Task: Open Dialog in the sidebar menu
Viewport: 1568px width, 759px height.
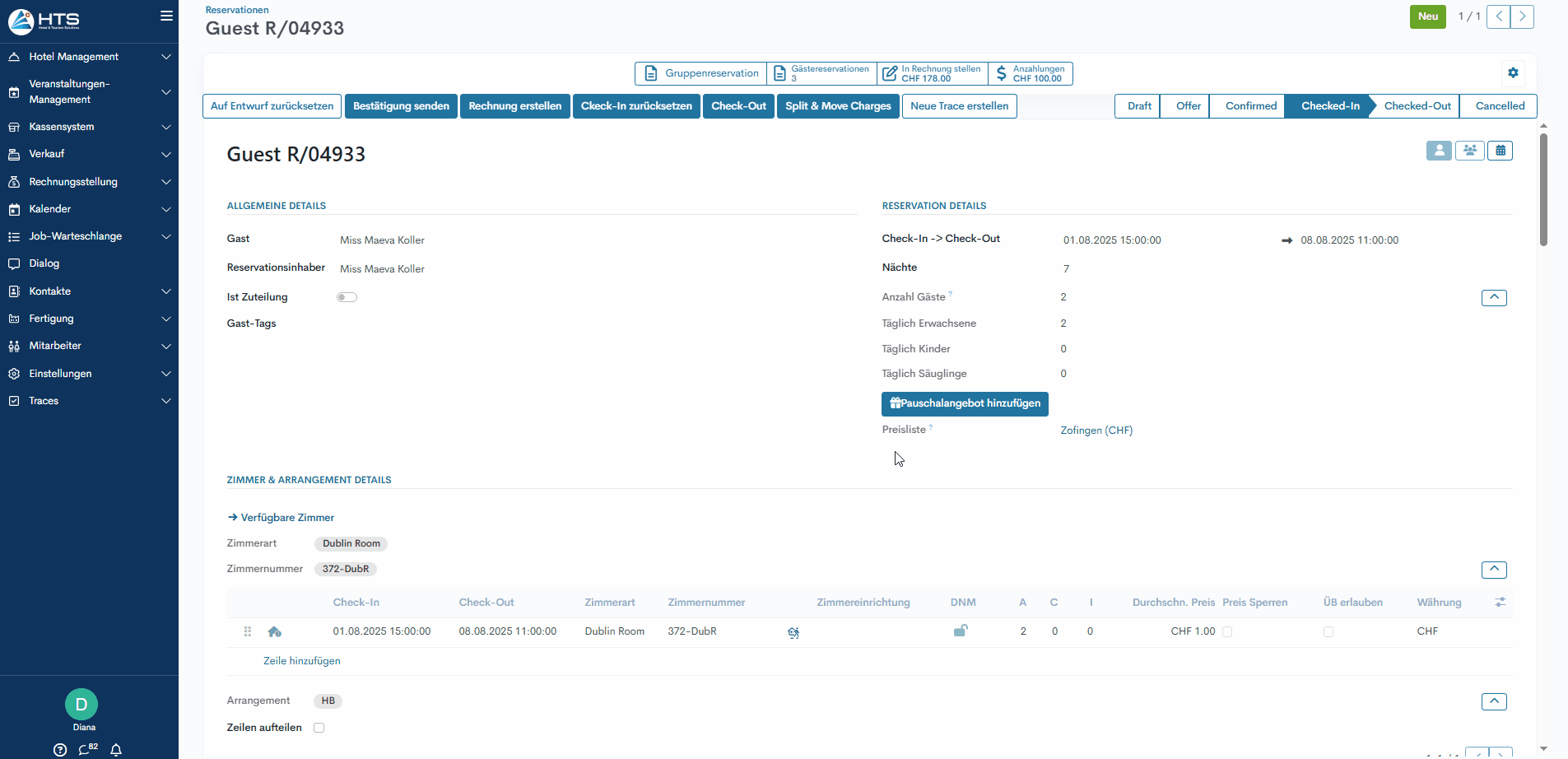Action: click(x=44, y=263)
